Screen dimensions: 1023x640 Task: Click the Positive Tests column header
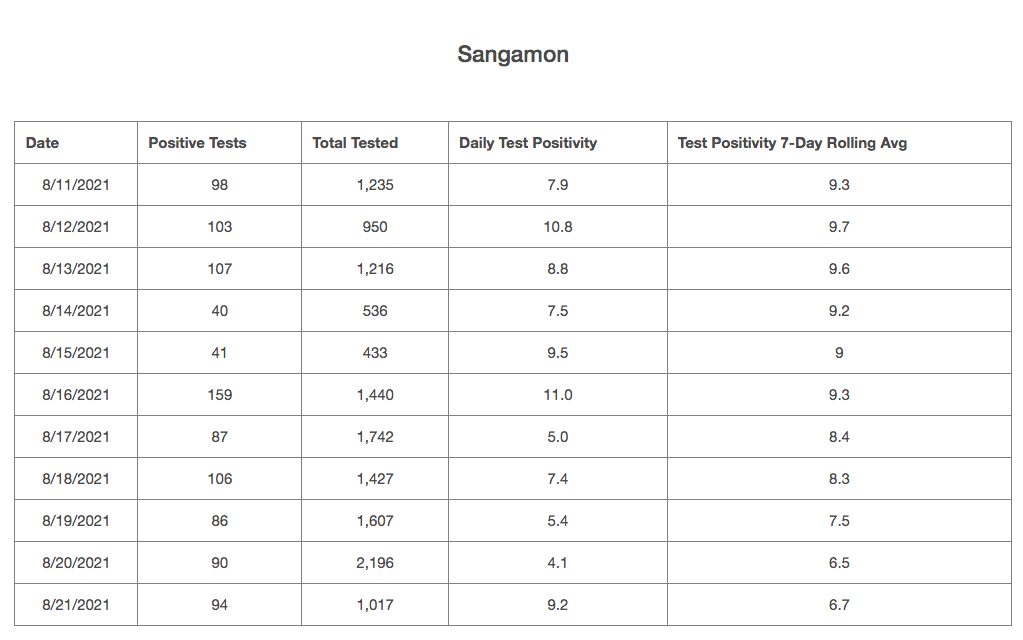point(197,143)
